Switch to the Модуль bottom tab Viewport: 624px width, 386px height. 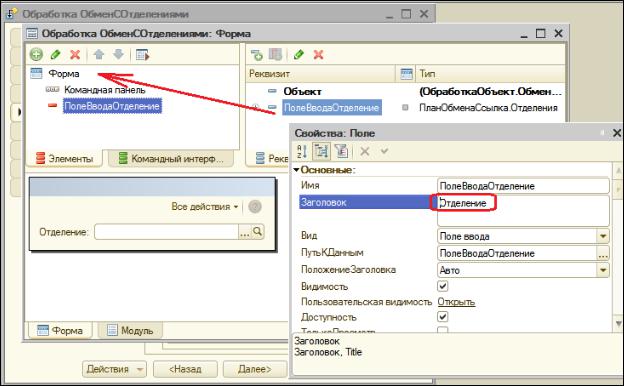[x=131, y=330]
